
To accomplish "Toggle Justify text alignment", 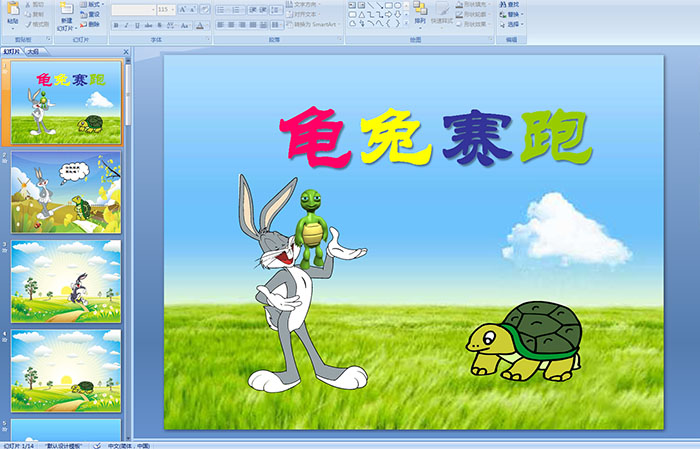I will pyautogui.click(x=253, y=25).
